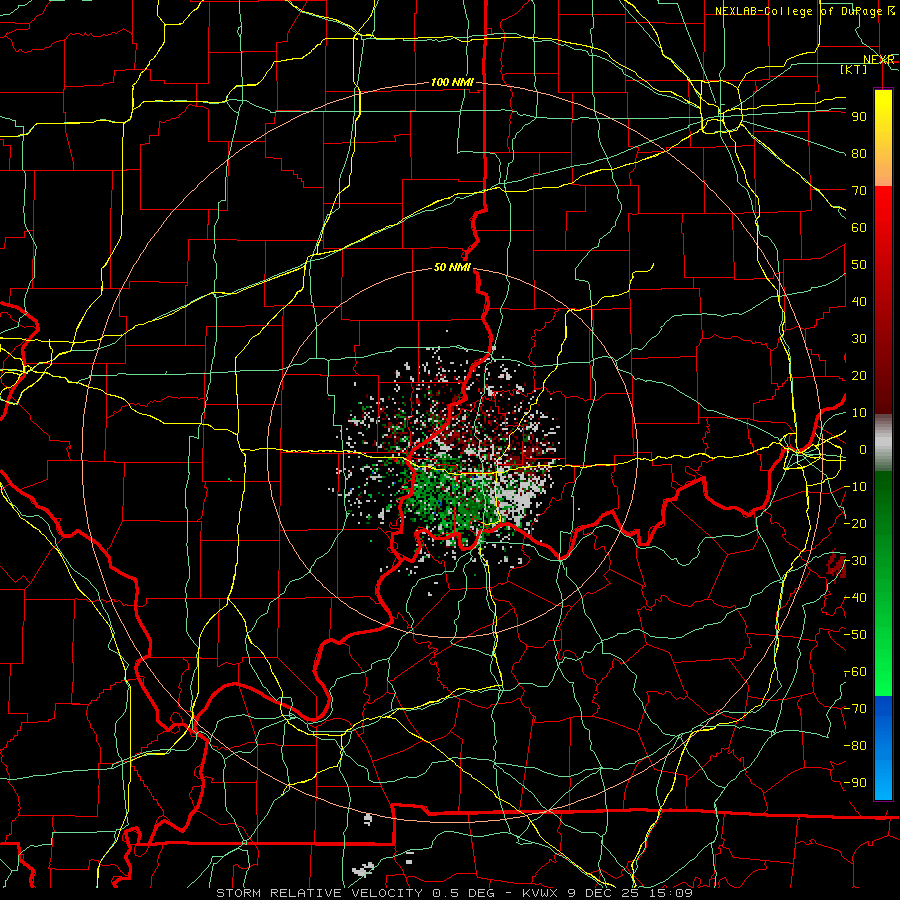Click the 0.5 DEG elevation angle in the caption
This screenshot has width=900, height=900.
click(x=464, y=893)
